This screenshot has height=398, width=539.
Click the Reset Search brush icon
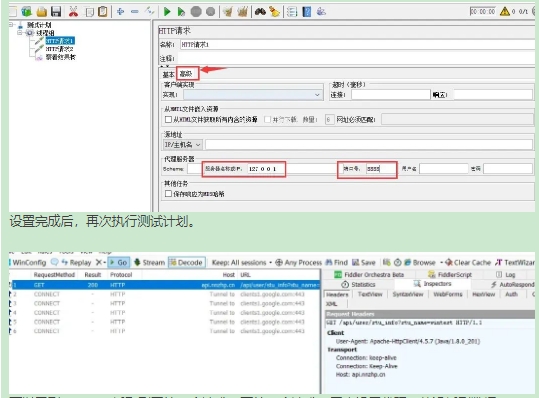pos(274,12)
